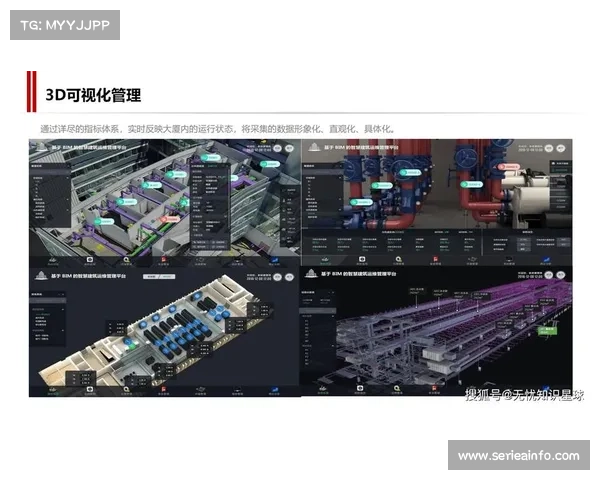
Task: Click BIM platform logo in pump-room panel
Action: click(x=314, y=147)
